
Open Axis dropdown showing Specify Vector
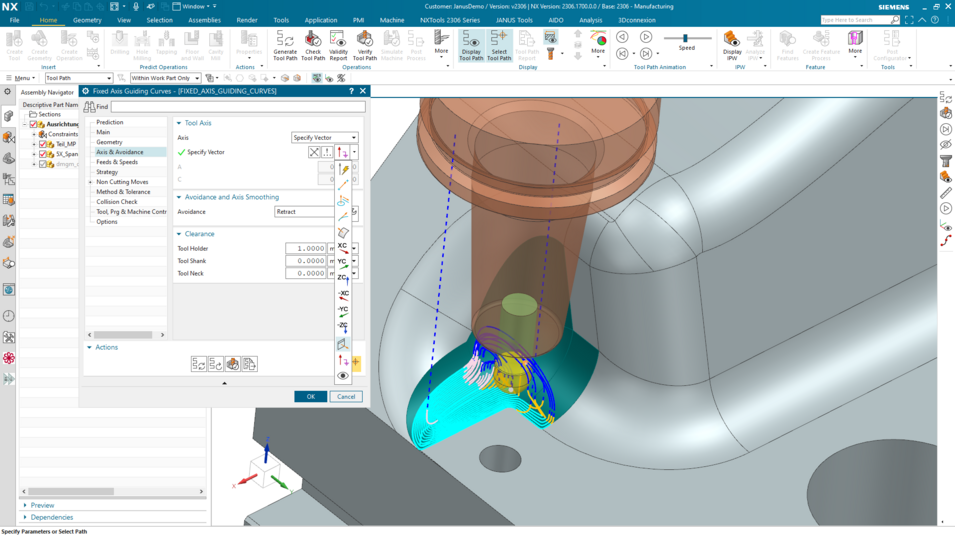324,138
